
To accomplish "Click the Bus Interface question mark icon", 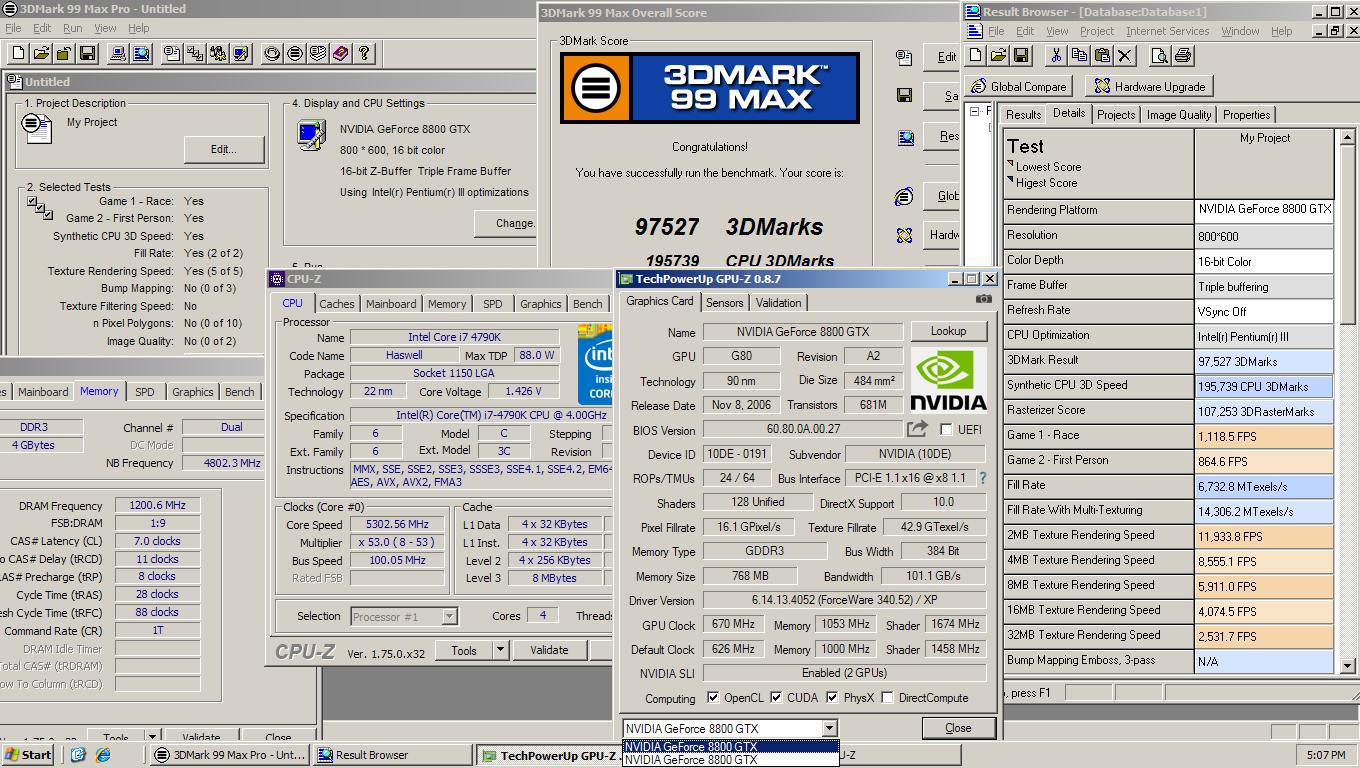I will pyautogui.click(x=982, y=478).
